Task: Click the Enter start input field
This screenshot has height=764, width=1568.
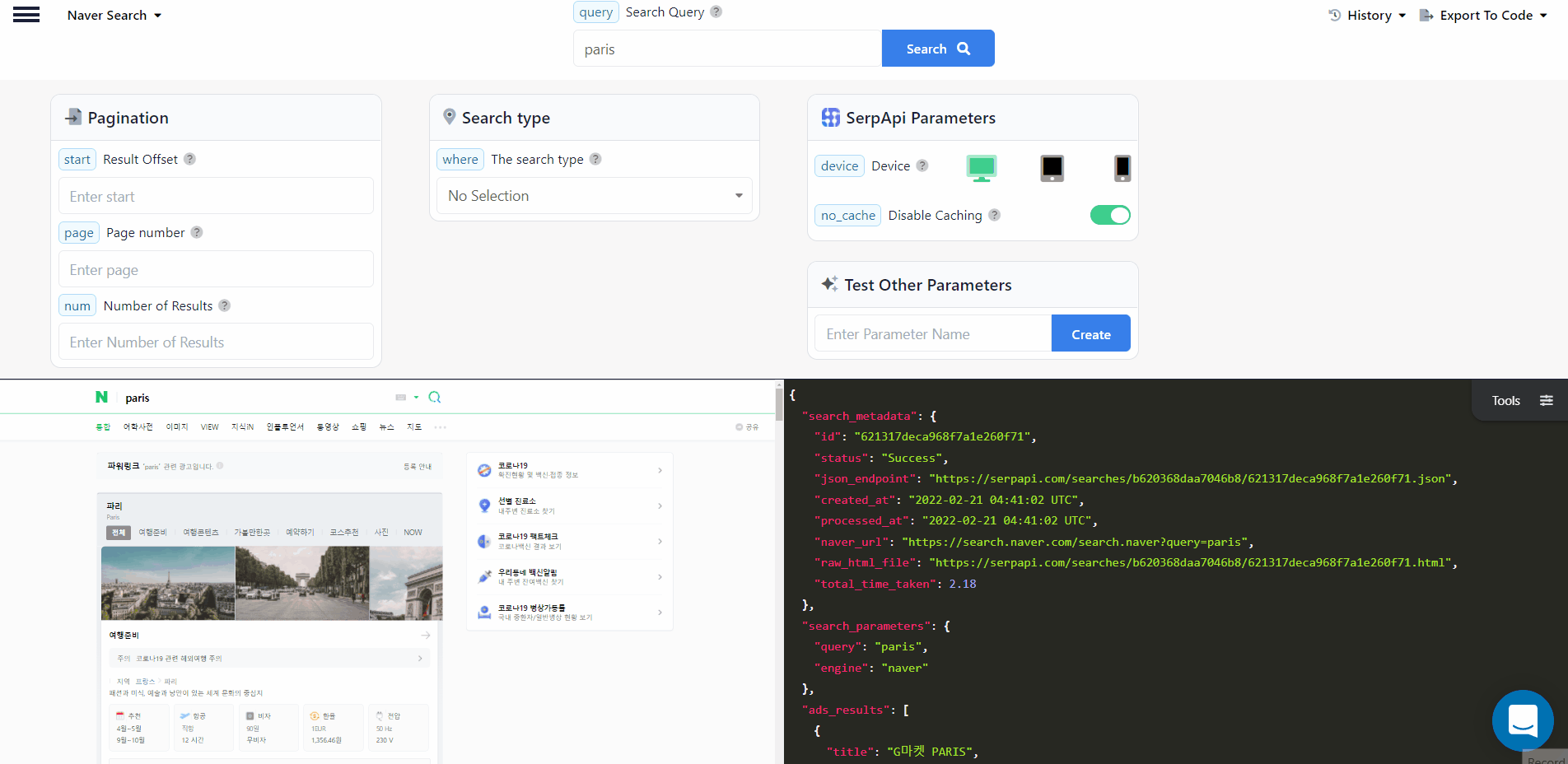Action: tap(216, 196)
